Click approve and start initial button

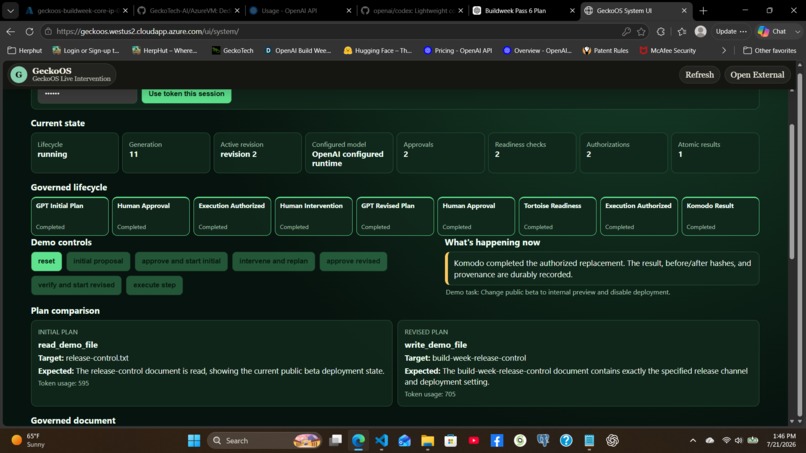181,261
